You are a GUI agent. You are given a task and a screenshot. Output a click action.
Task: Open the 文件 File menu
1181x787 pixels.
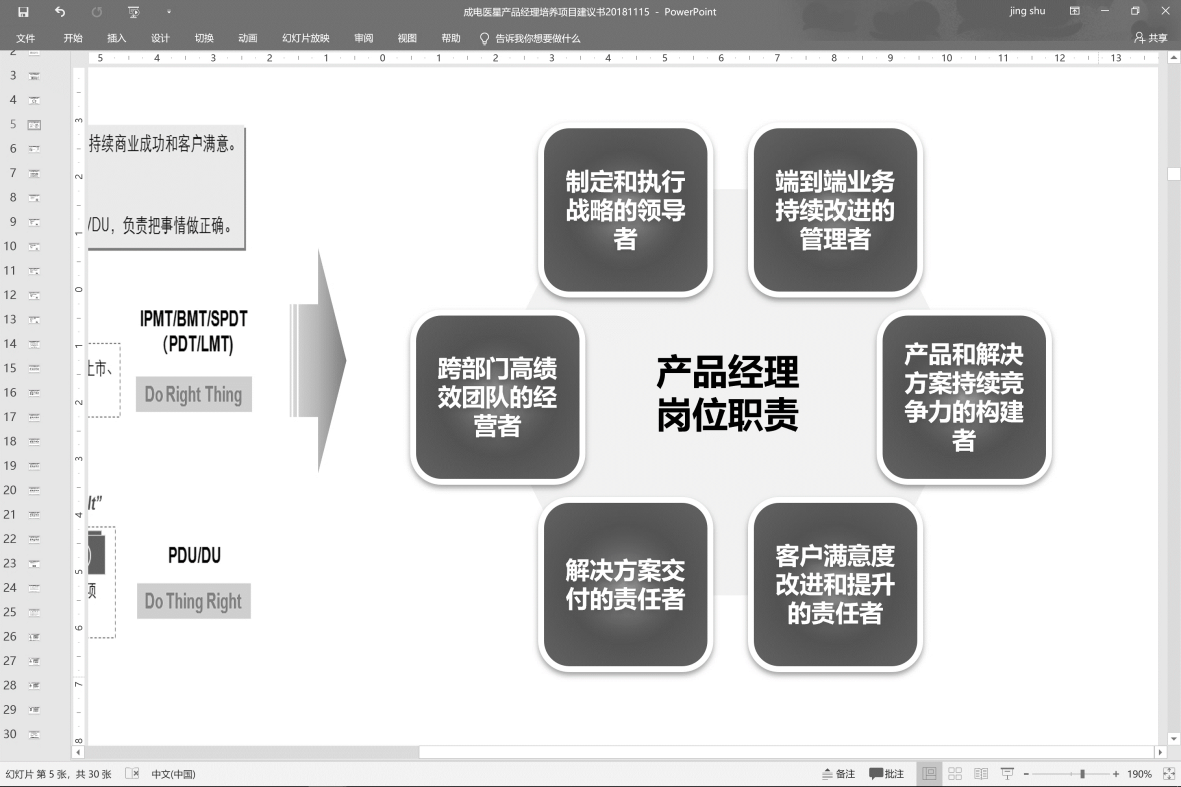coord(26,38)
